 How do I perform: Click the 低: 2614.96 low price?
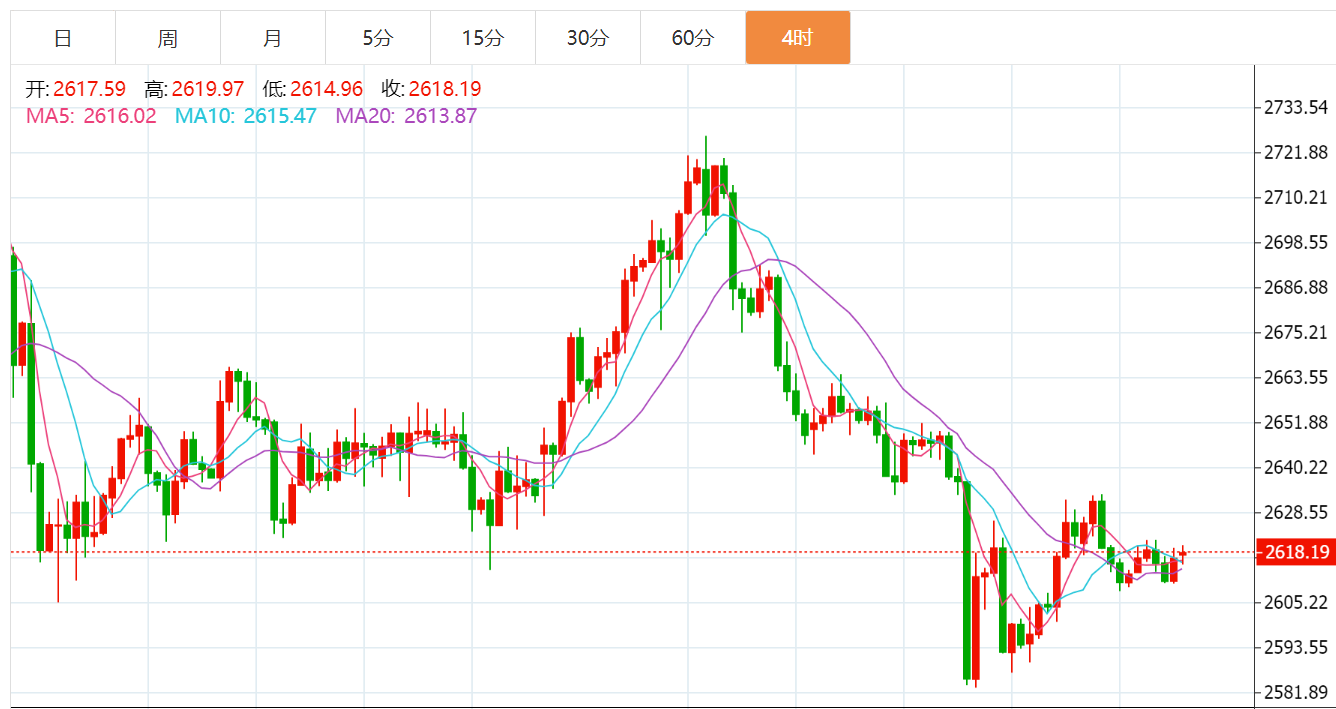point(313,89)
